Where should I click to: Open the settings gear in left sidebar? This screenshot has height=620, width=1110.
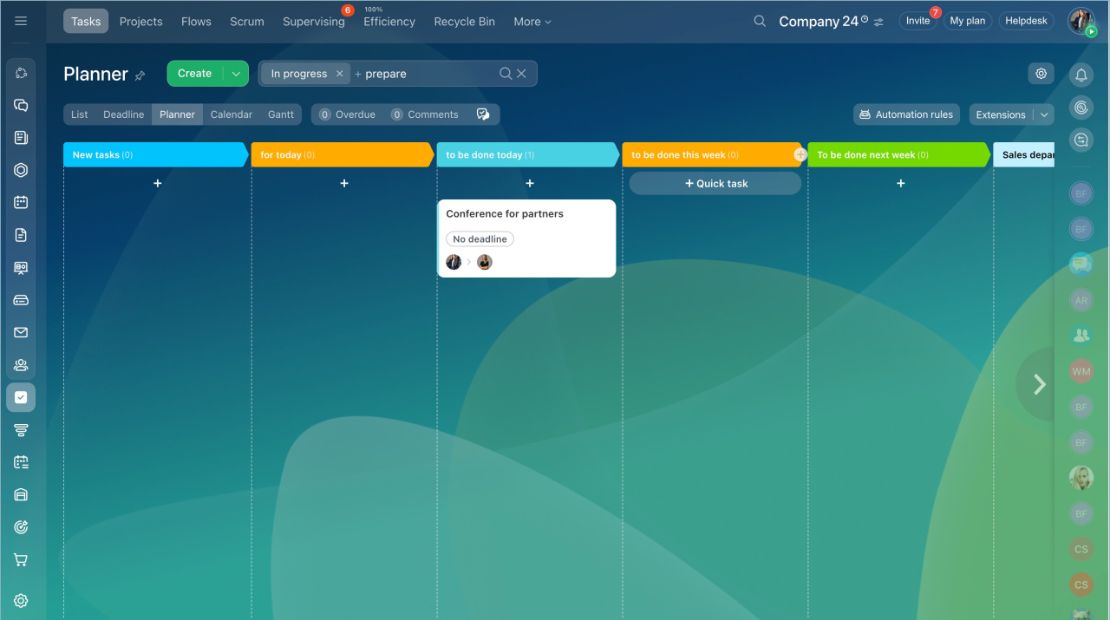pyautogui.click(x=21, y=601)
